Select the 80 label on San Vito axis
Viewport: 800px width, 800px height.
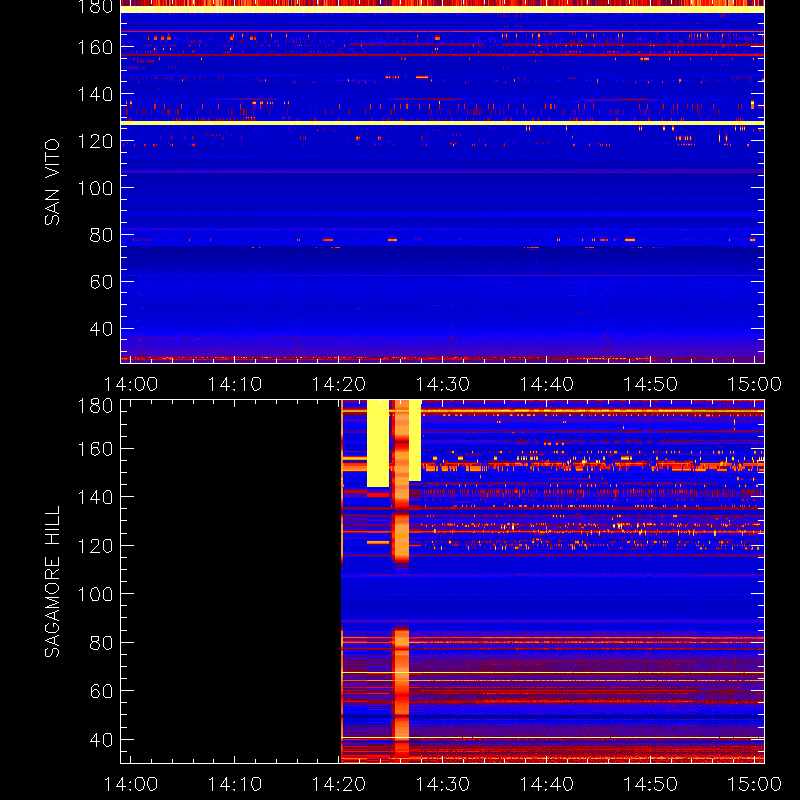101,235
